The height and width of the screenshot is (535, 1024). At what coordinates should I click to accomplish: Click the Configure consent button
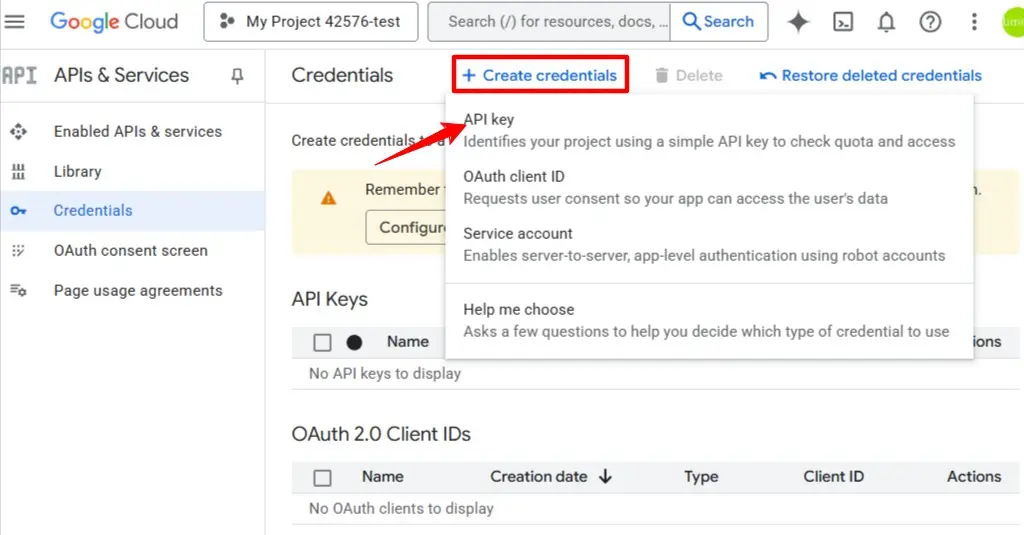tap(406, 227)
